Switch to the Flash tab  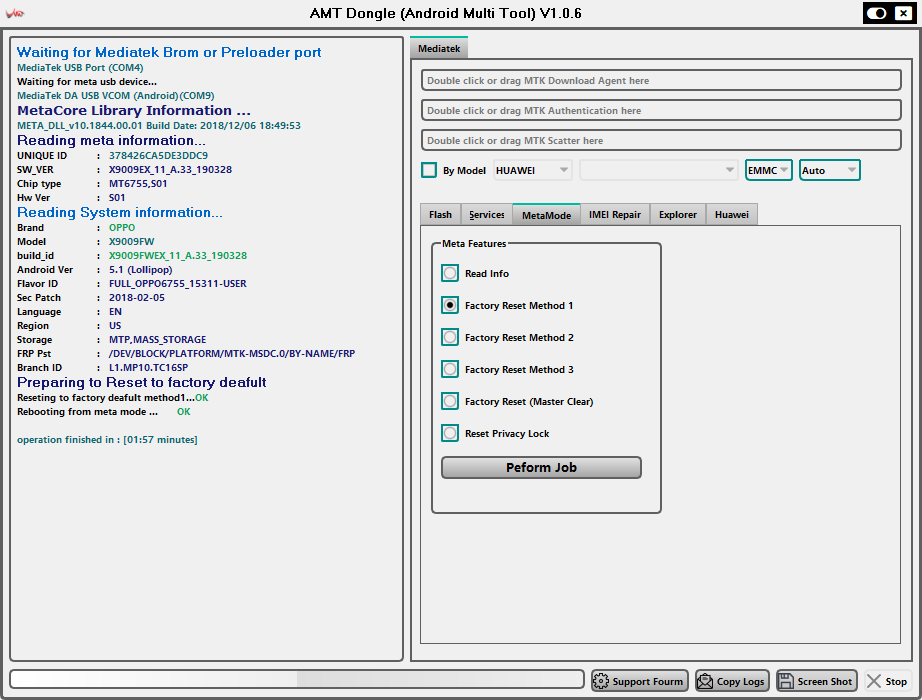(440, 215)
